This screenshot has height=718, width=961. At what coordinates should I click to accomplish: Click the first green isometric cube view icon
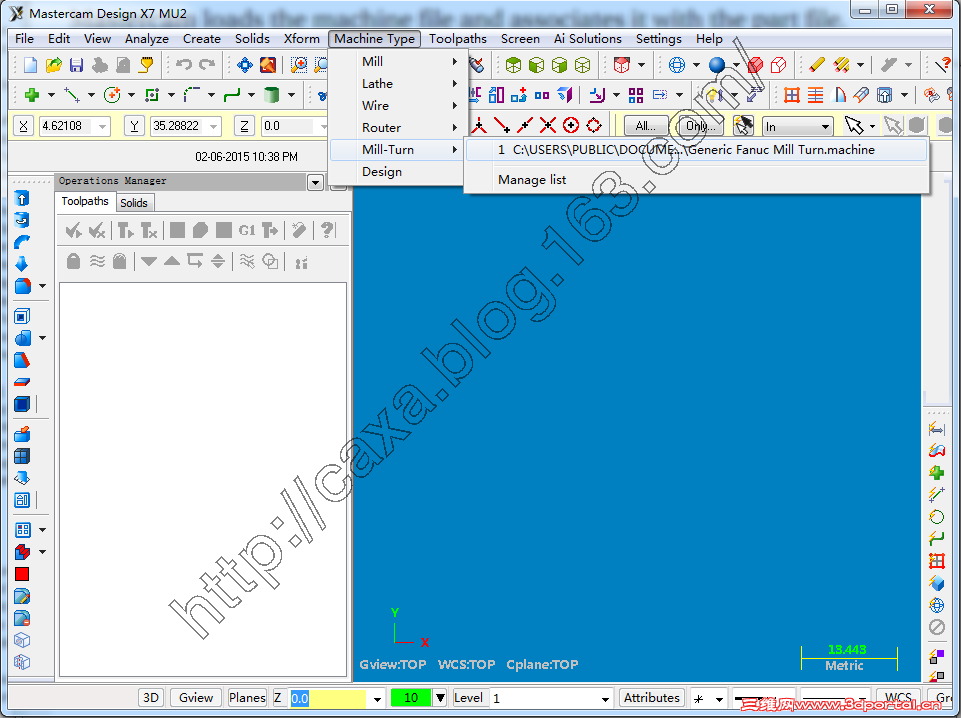[513, 65]
